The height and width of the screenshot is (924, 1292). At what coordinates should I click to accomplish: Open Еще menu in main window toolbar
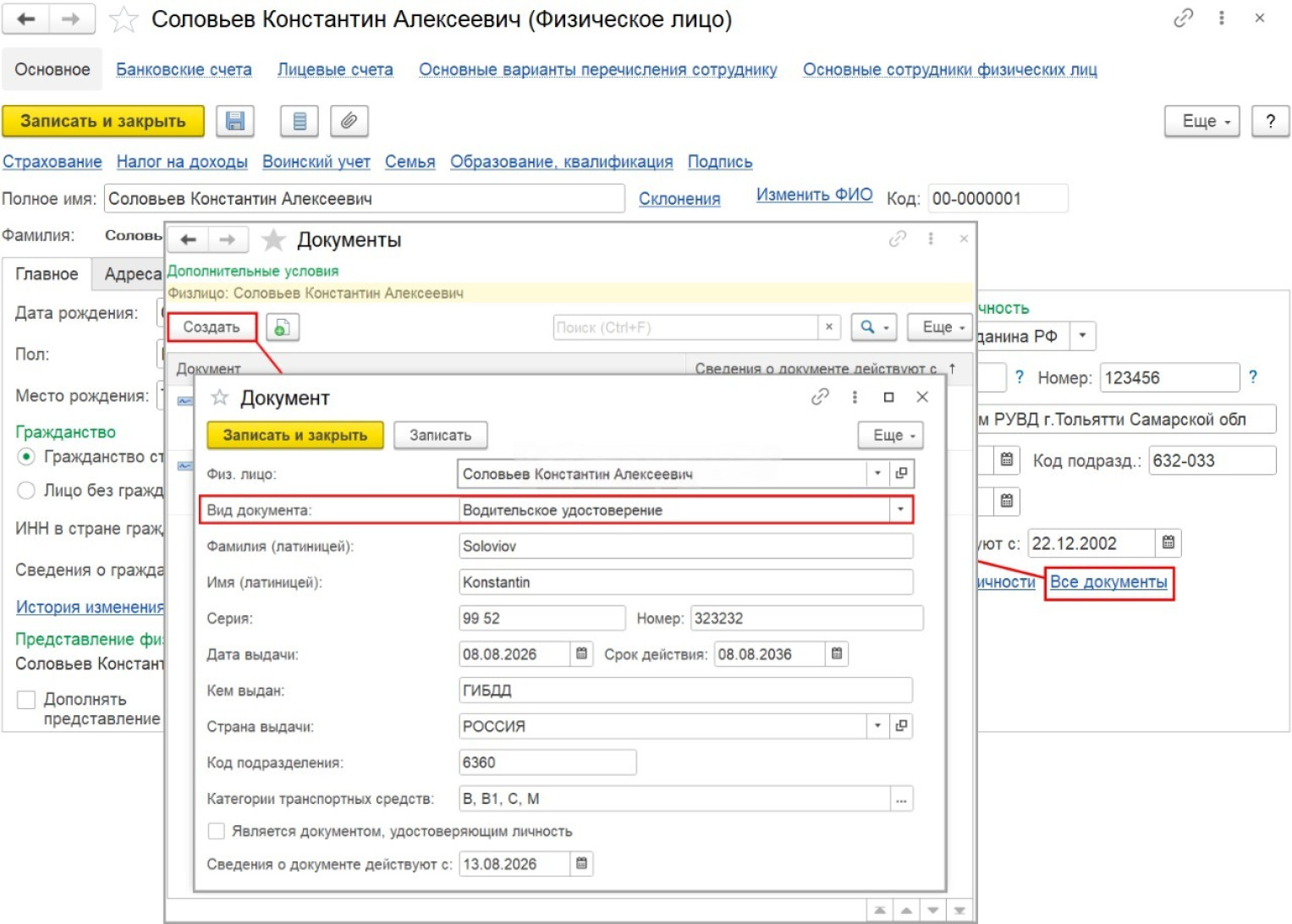(1202, 121)
